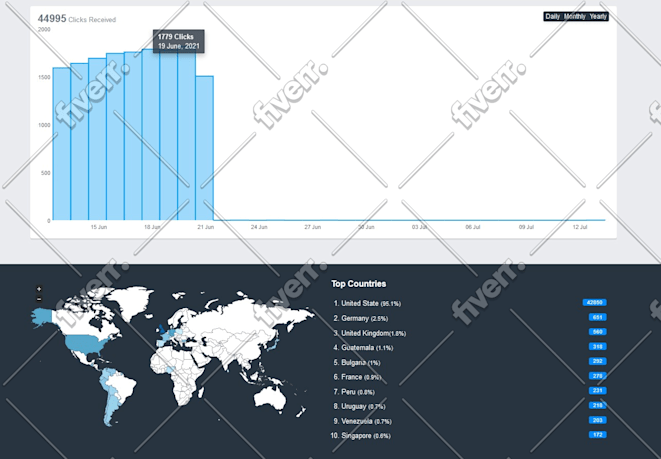The width and height of the screenshot is (661, 459).
Task: Click the 1000 y-axis value
Action: pos(45,125)
